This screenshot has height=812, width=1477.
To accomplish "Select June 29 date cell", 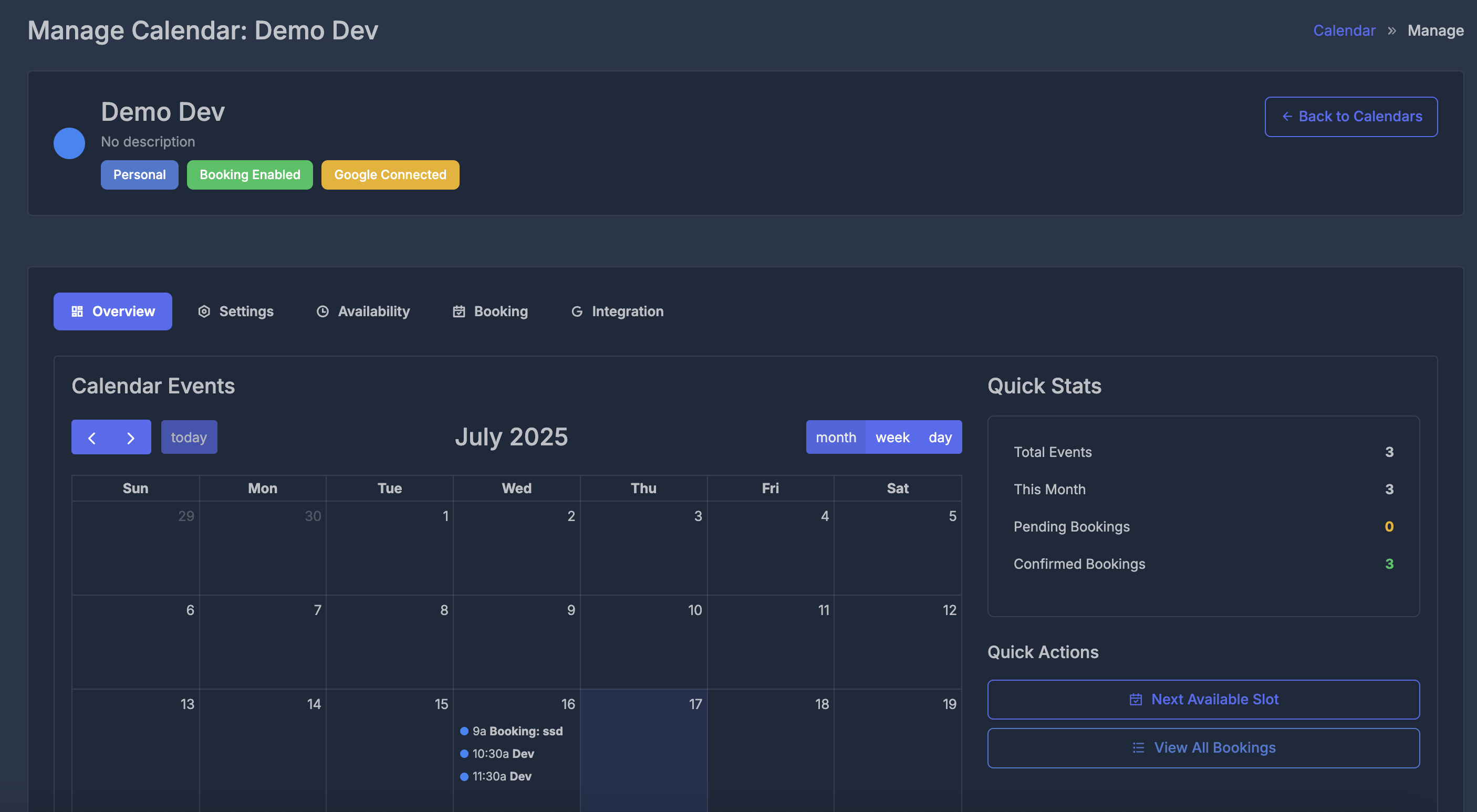I will pyautogui.click(x=136, y=548).
